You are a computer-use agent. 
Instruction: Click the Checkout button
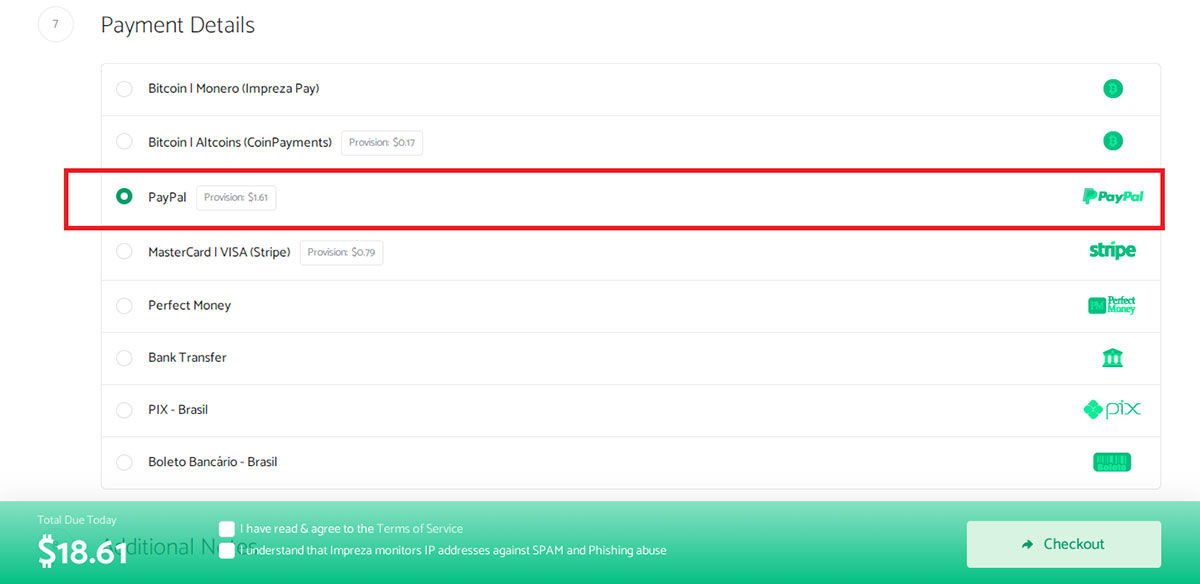point(1063,544)
